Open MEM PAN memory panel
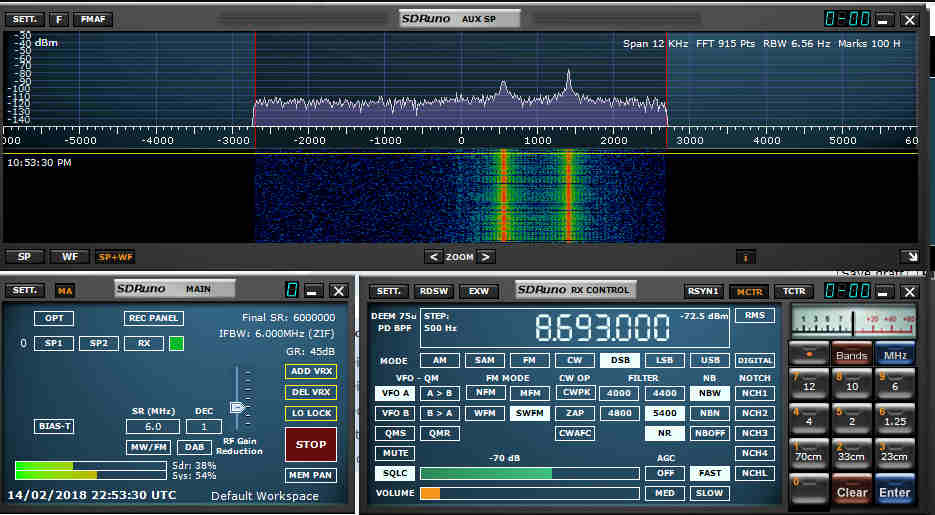 [311, 475]
